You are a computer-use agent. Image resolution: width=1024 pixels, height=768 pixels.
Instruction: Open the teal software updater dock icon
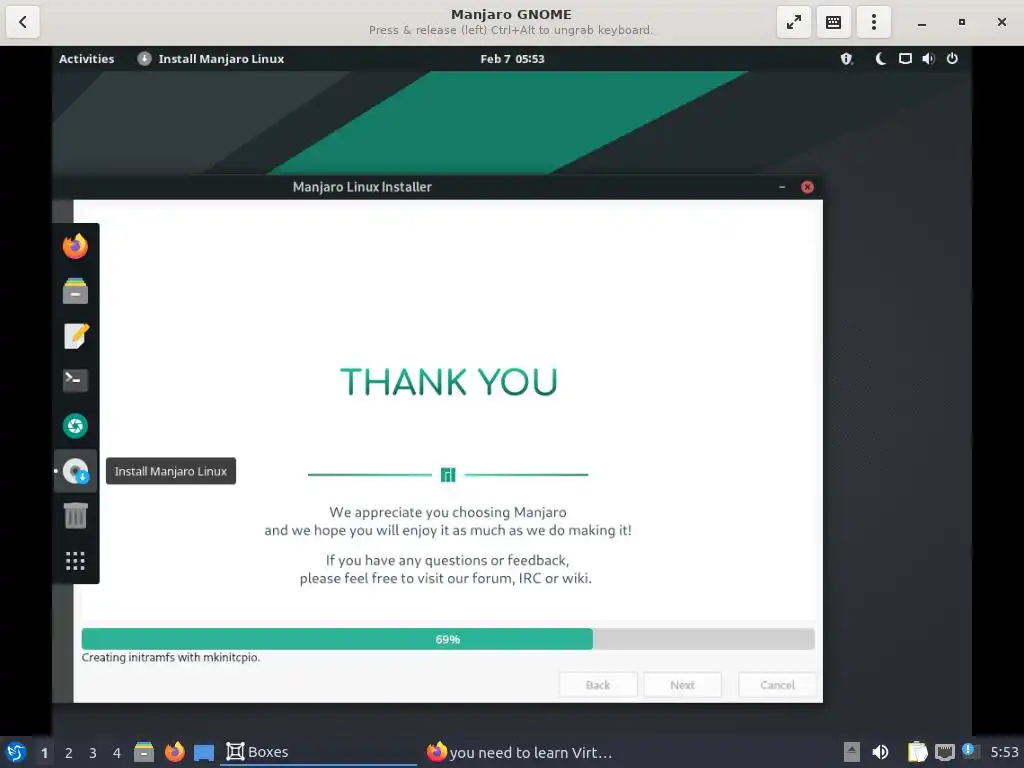coord(76,426)
